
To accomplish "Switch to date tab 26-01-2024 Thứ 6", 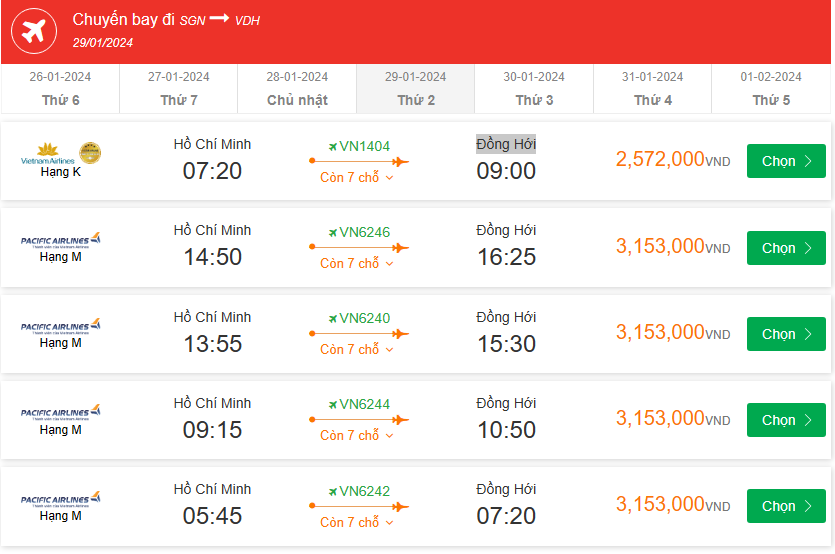I will click(x=60, y=88).
